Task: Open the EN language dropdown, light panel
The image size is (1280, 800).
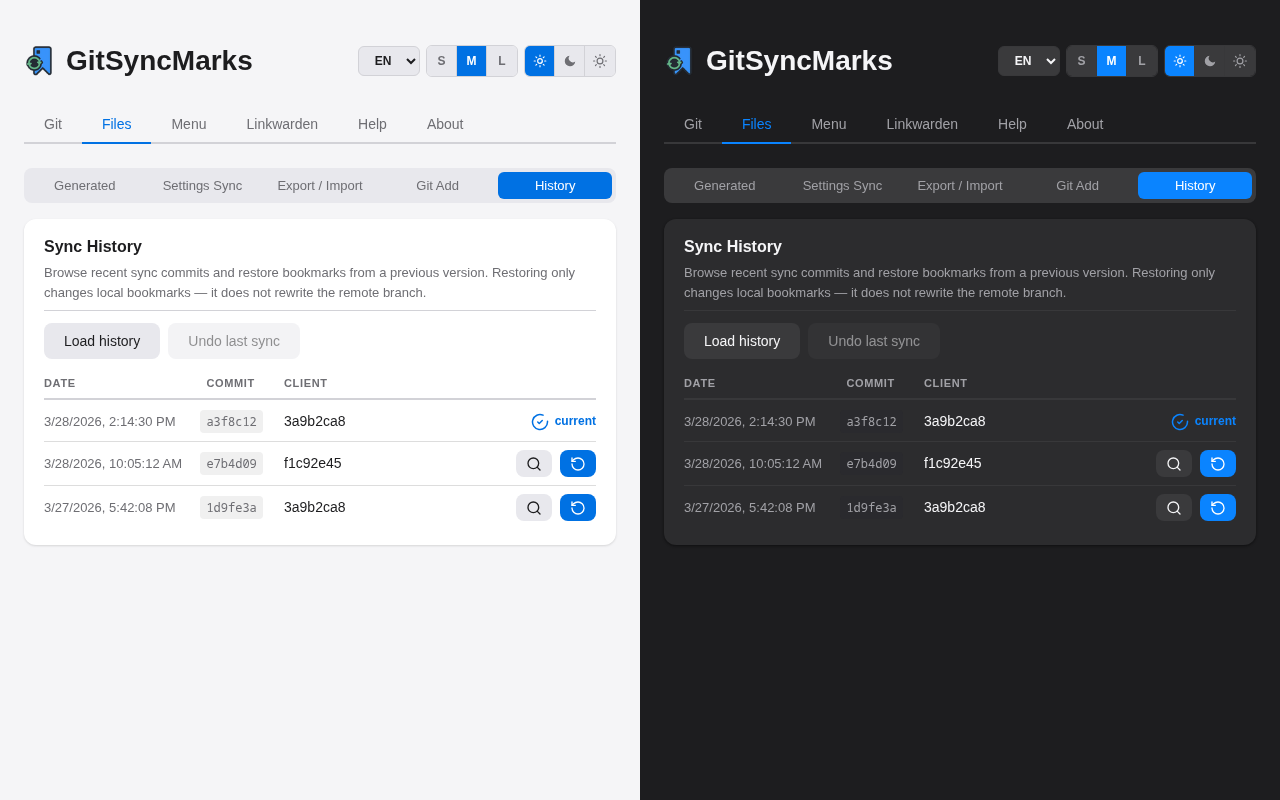Action: point(389,61)
